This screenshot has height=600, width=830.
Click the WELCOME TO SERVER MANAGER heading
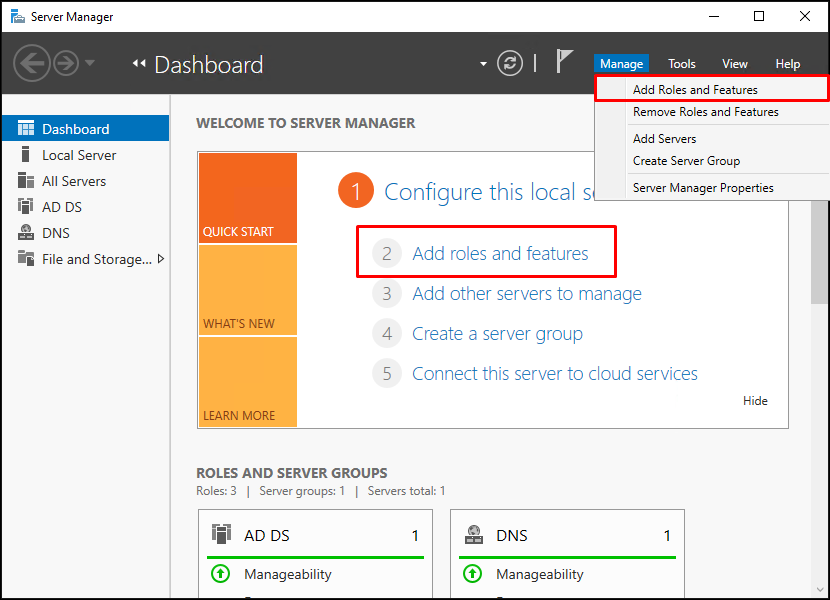click(305, 123)
